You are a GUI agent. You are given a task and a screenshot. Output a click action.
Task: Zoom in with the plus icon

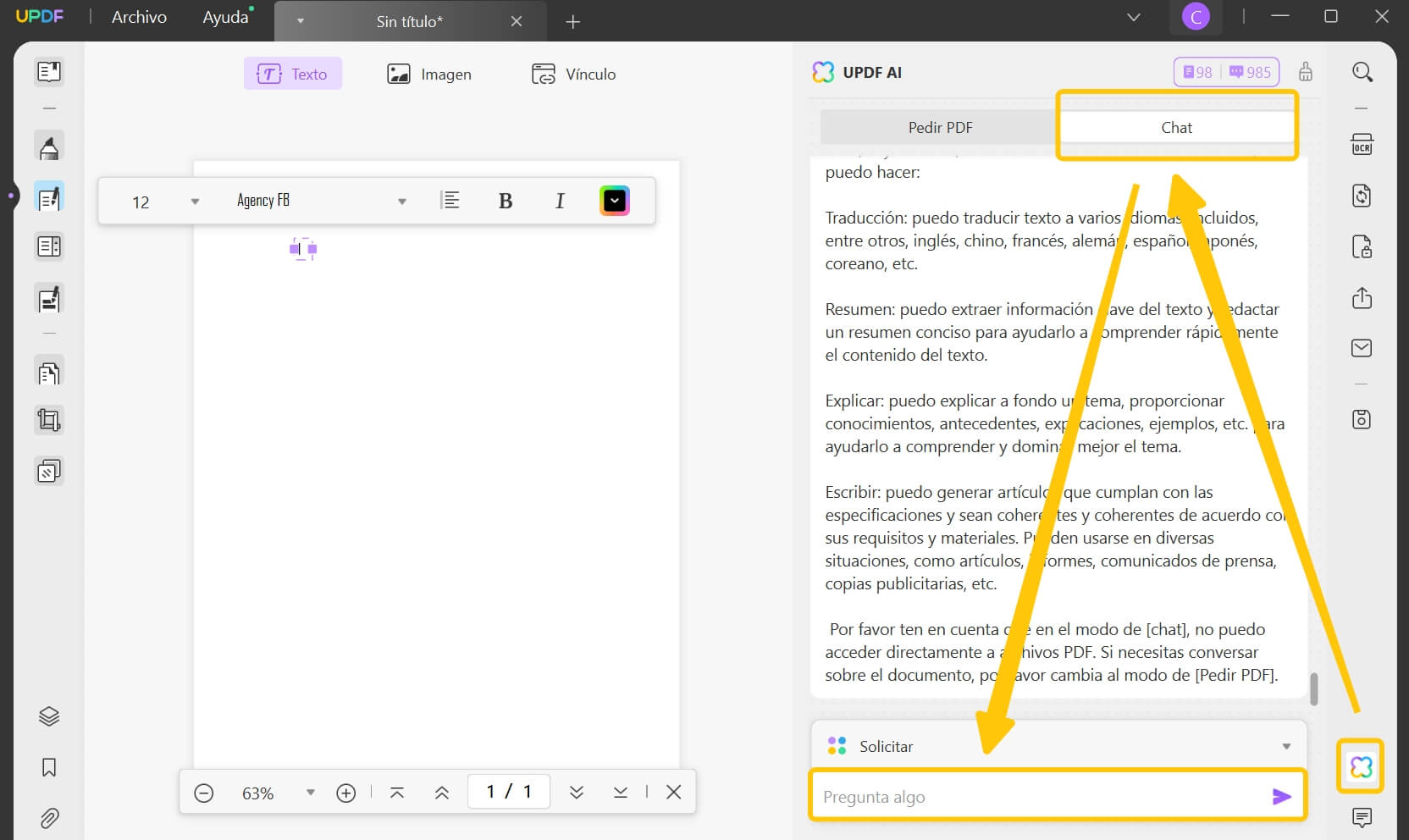pyautogui.click(x=345, y=793)
